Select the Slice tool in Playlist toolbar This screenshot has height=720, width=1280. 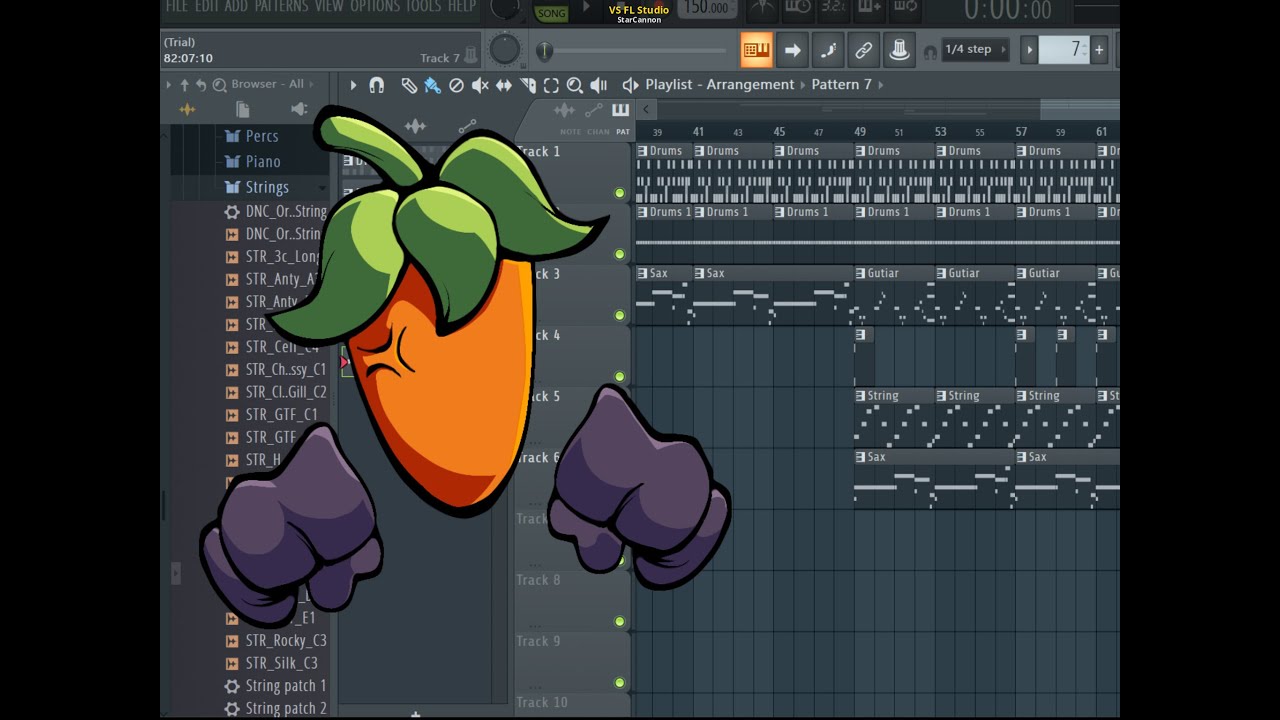(528, 85)
